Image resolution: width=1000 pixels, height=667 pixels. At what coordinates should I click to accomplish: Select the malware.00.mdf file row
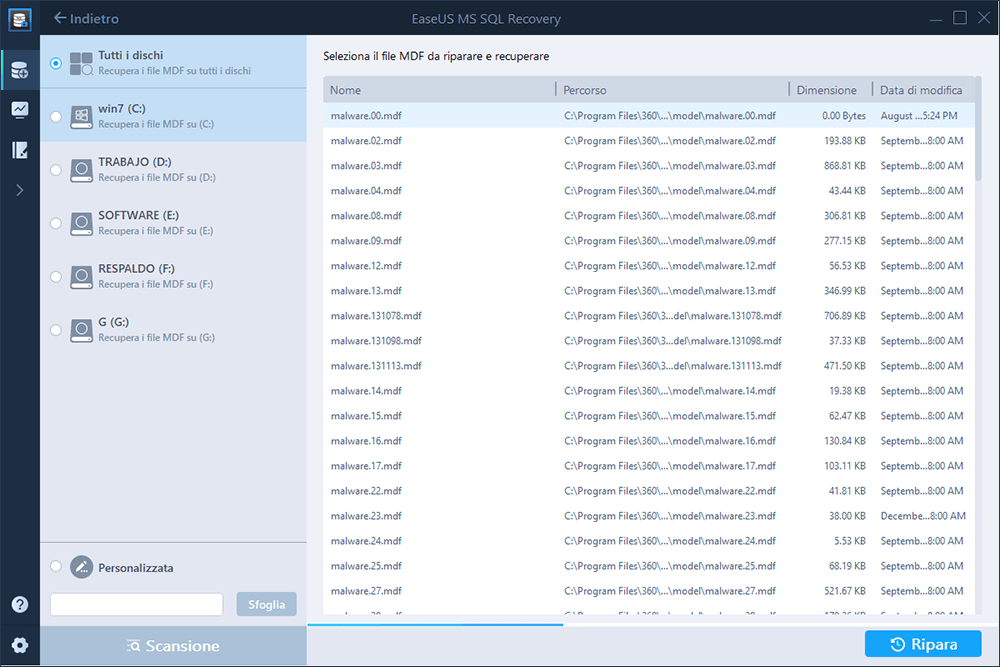[x=649, y=115]
